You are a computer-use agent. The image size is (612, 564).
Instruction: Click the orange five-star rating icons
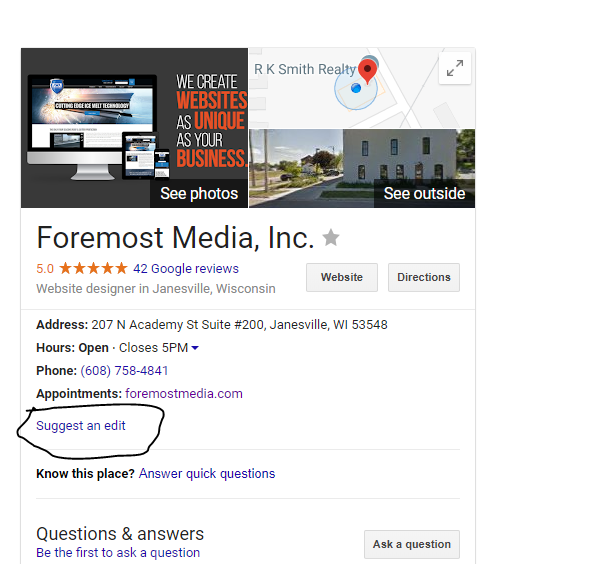pos(93,268)
